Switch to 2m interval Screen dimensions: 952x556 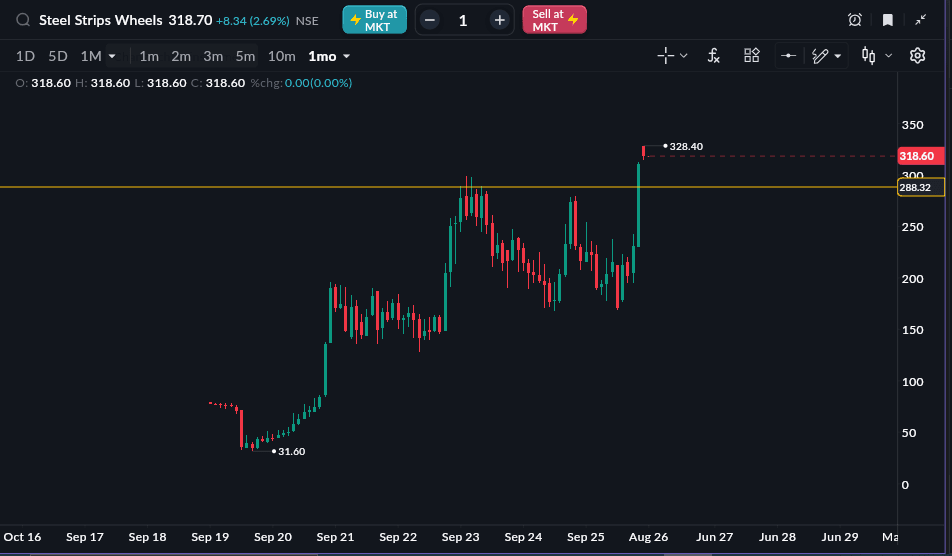pyautogui.click(x=181, y=56)
